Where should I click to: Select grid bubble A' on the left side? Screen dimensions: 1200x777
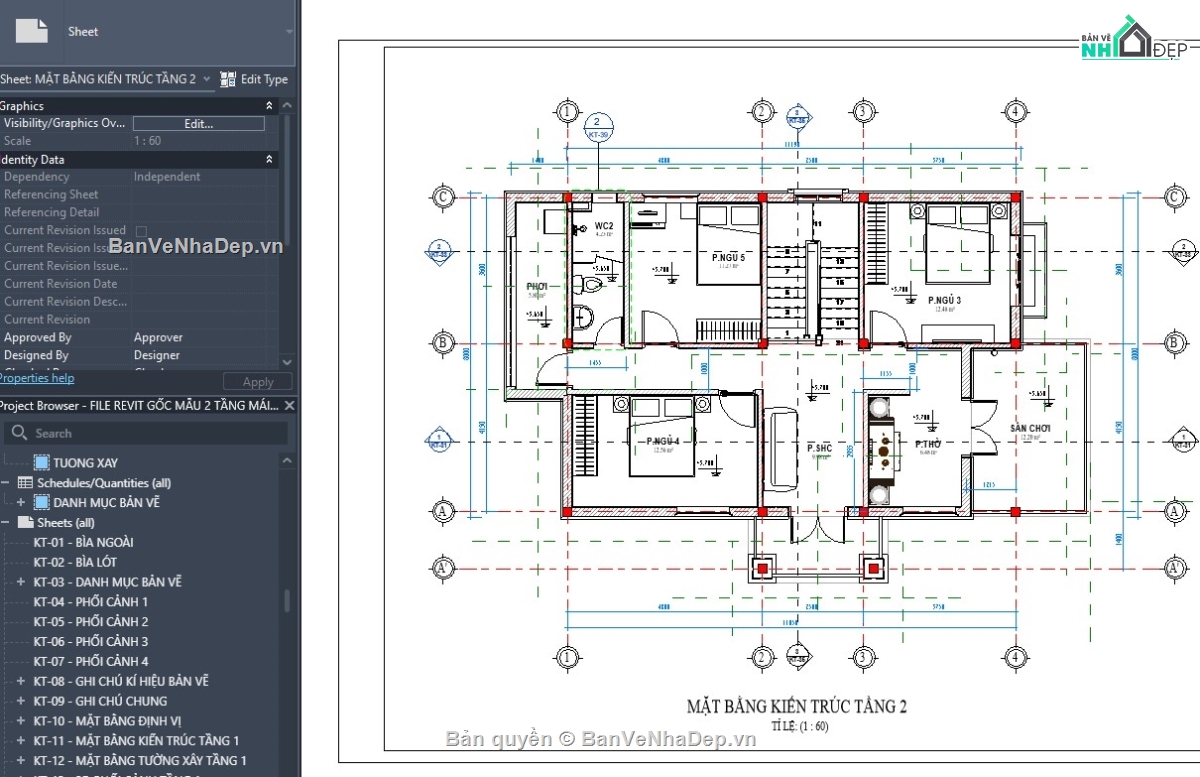click(x=443, y=568)
